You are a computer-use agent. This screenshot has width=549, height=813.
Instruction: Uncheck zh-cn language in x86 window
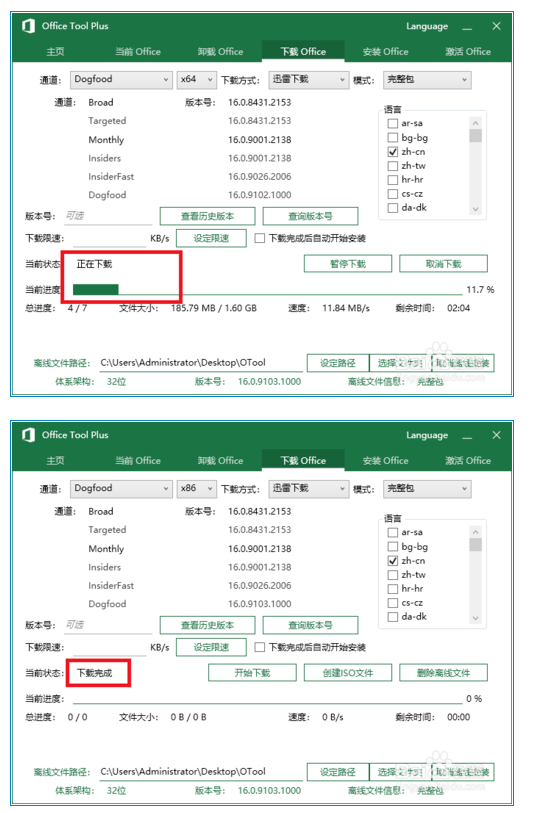[393, 560]
